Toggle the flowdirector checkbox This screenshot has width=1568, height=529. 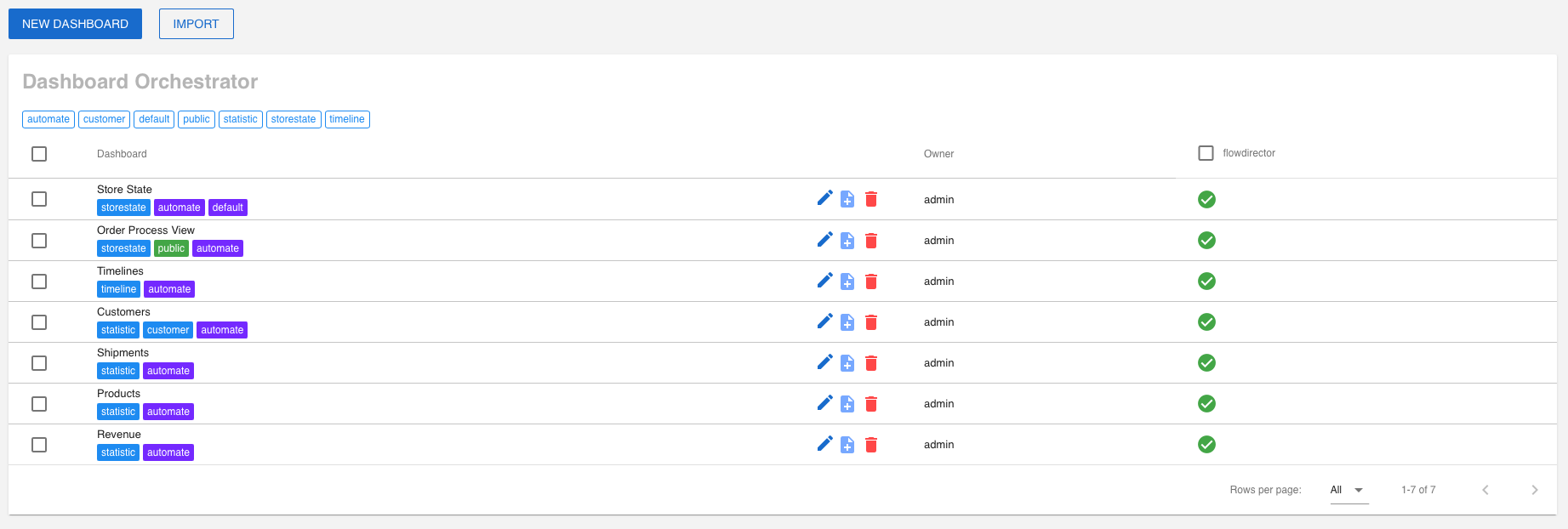(1206, 153)
